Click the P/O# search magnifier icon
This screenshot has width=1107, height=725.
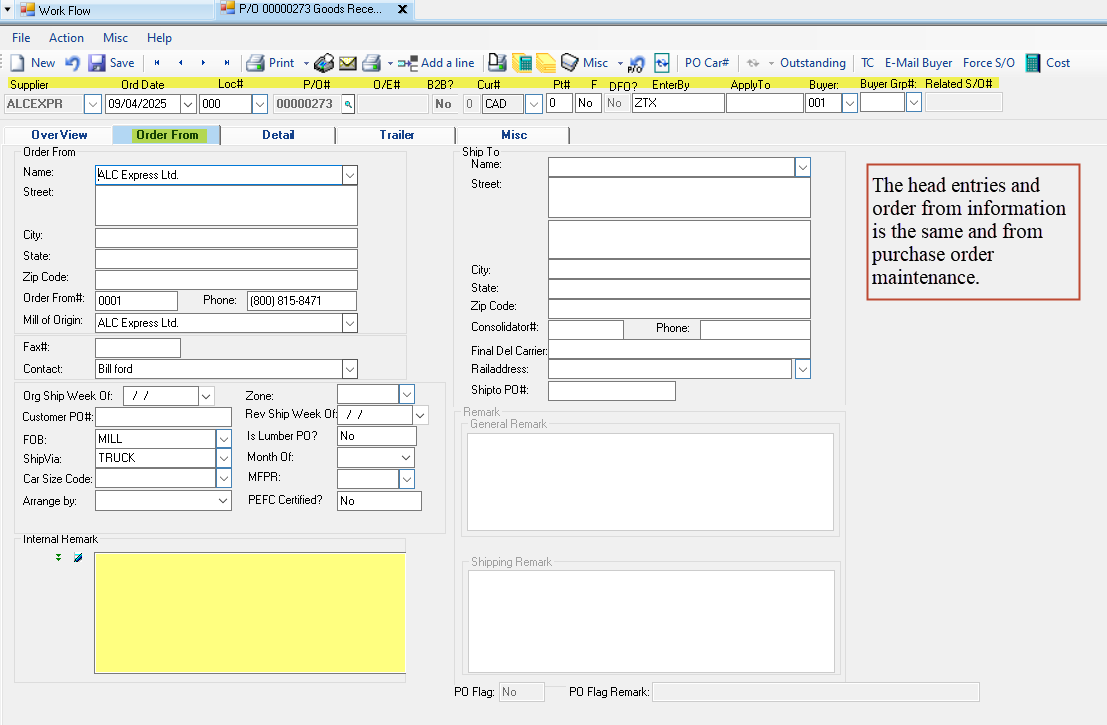point(347,103)
